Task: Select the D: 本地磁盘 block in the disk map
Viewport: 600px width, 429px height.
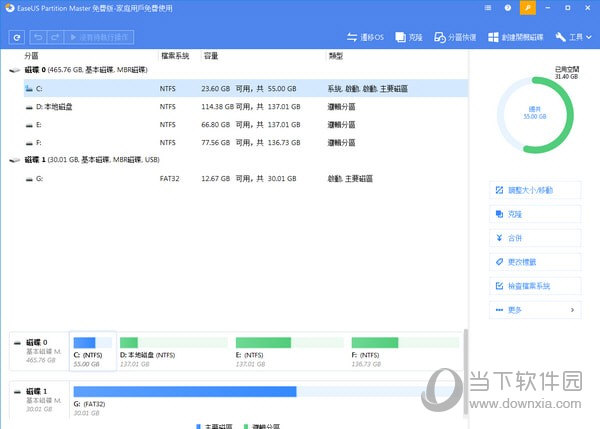Action: (174, 352)
